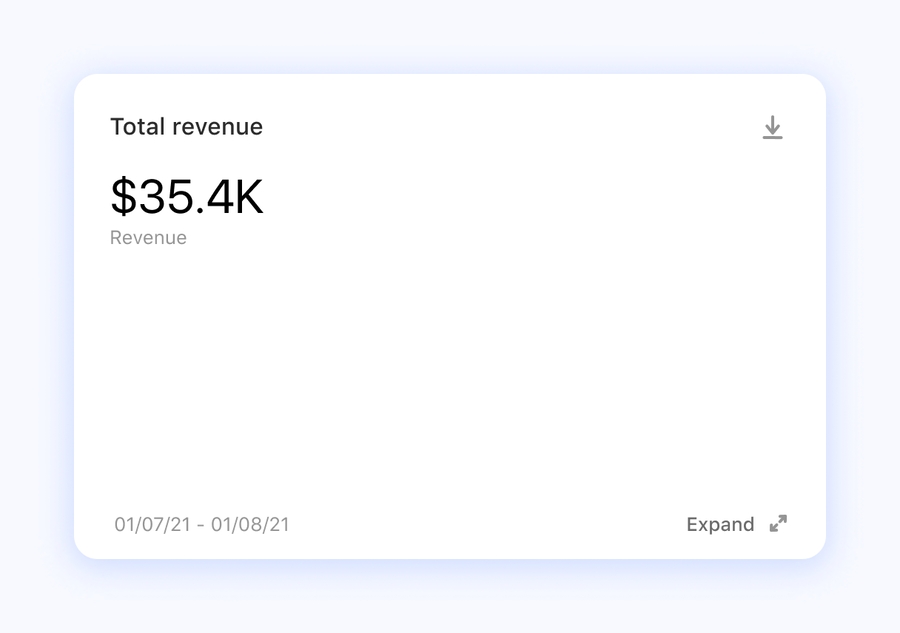This screenshot has height=633, width=900.
Task: Click the end date 01/08/21
Action: point(251,525)
